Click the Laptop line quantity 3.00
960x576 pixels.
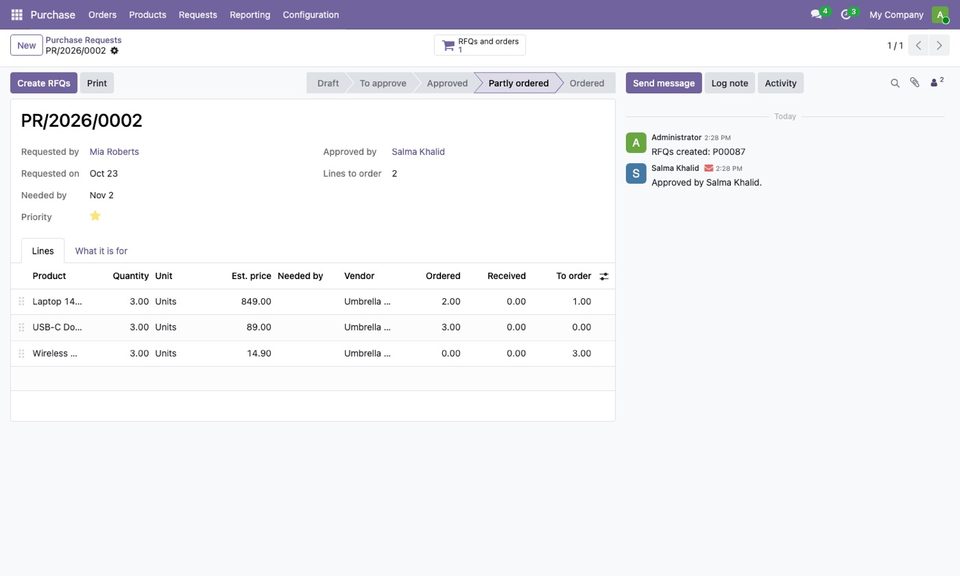[139, 302]
